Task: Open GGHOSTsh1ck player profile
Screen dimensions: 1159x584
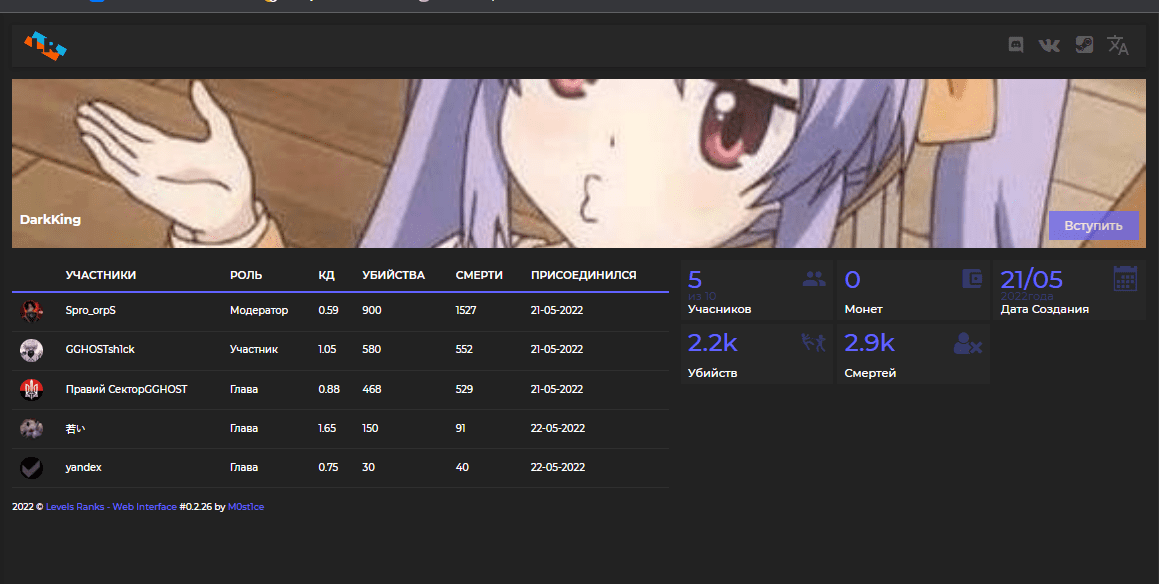Action: coord(100,350)
